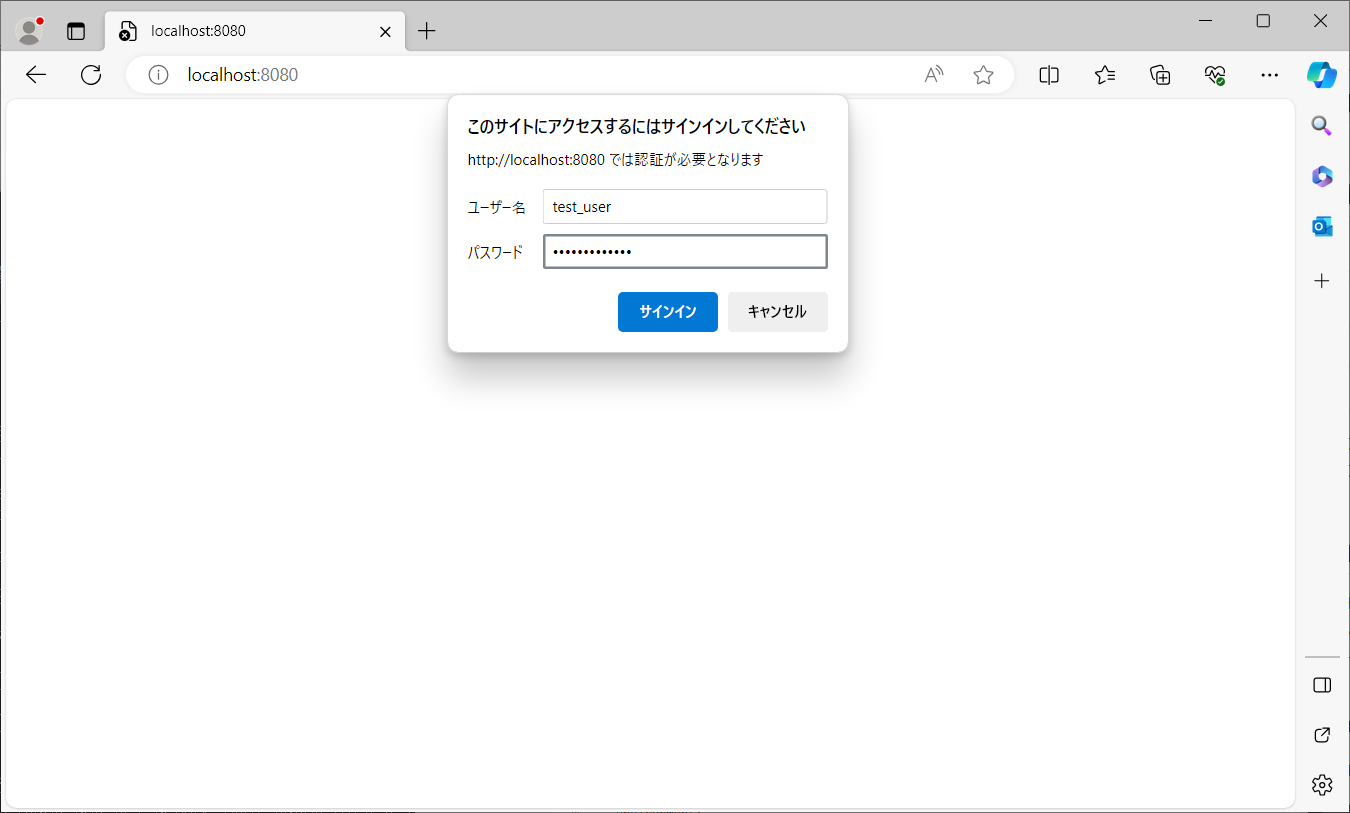Open Tab actions menu
The width and height of the screenshot is (1350, 813).
click(x=76, y=31)
